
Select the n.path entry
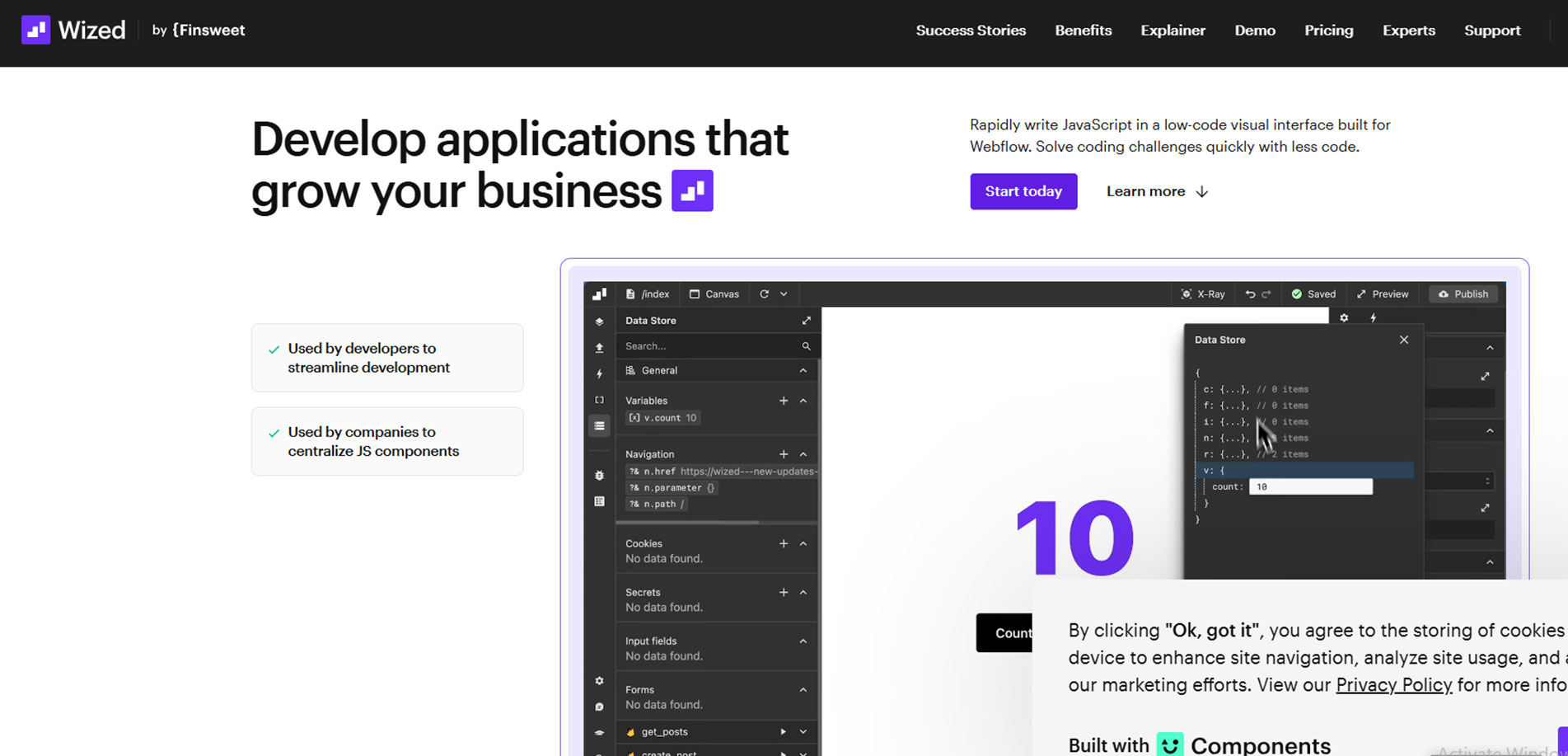point(657,504)
